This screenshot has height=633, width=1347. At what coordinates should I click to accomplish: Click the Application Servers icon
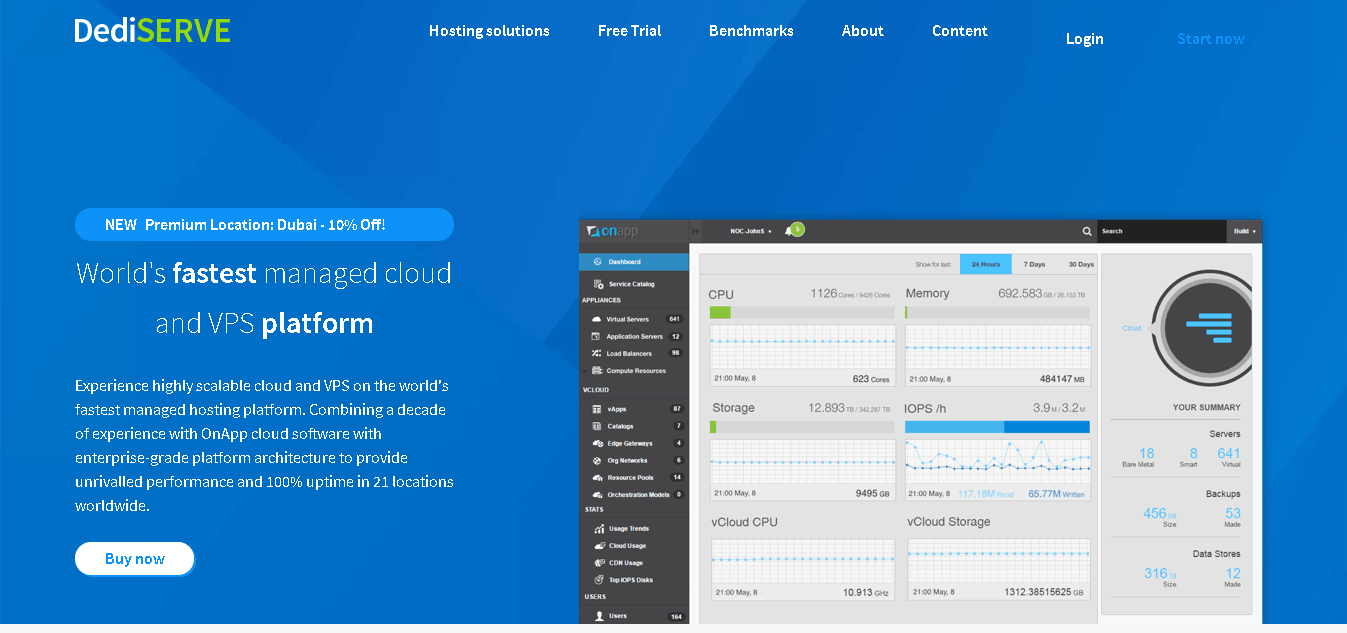[596, 336]
